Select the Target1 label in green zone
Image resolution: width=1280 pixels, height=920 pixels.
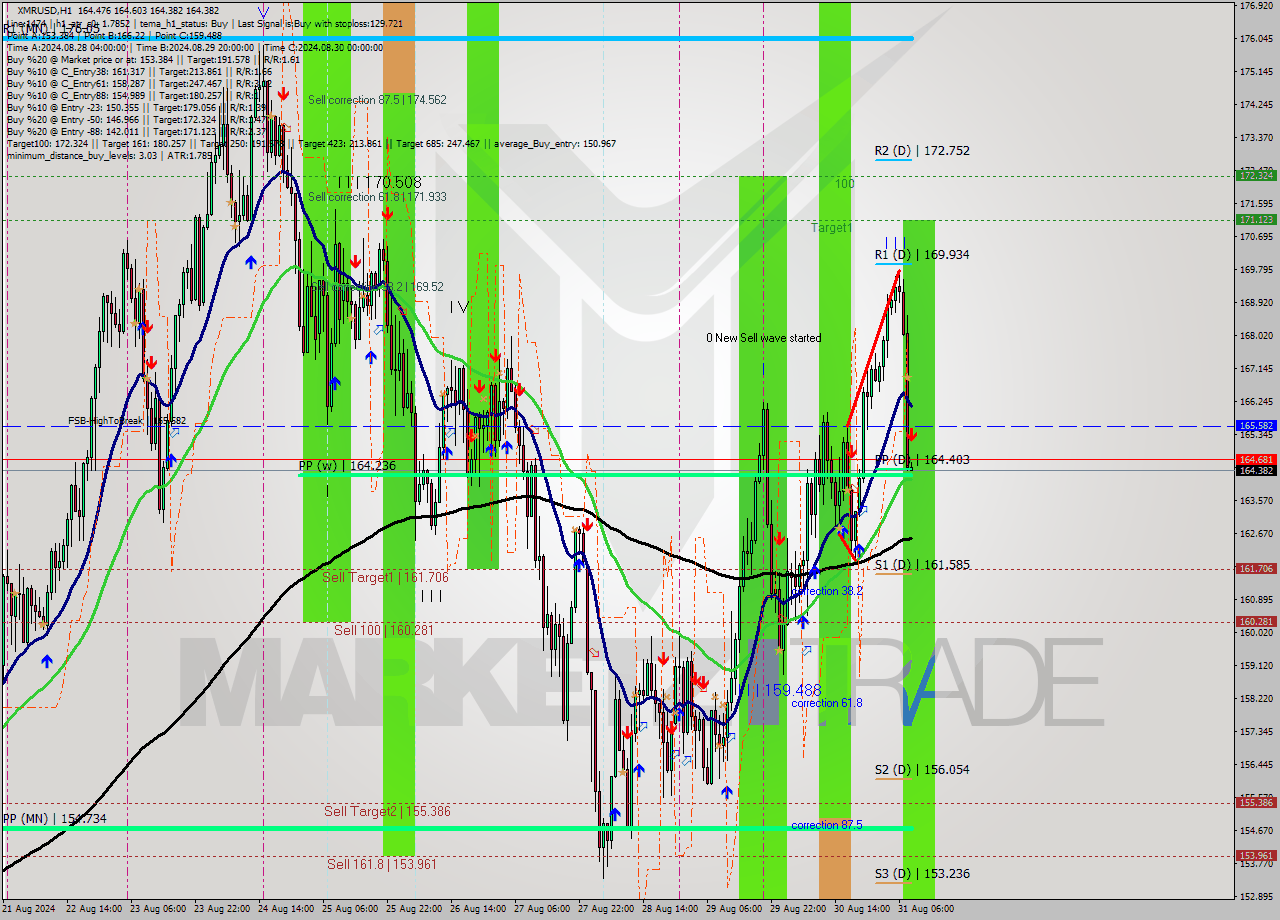coord(832,228)
